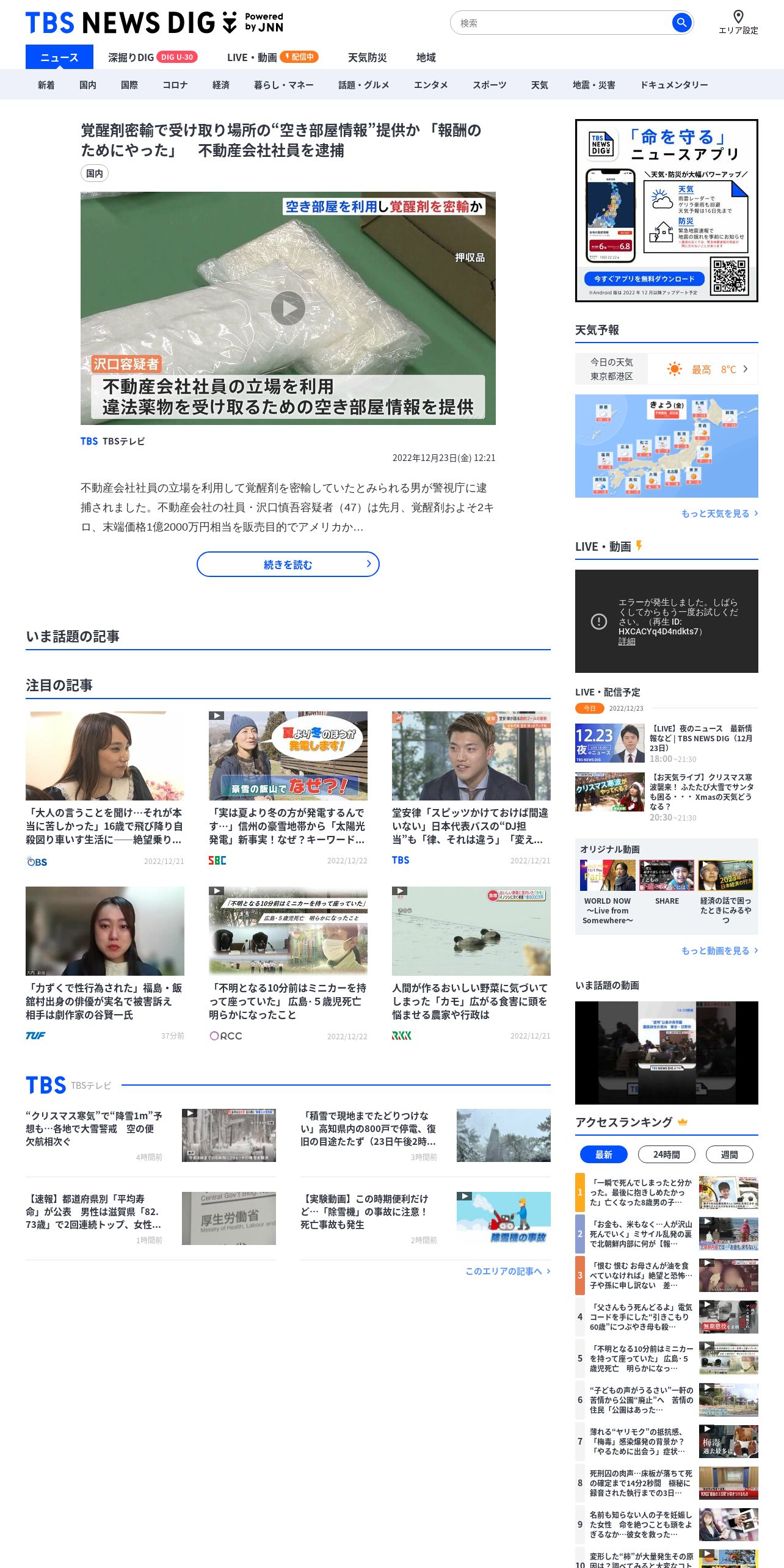Image resolution: width=784 pixels, height=1568 pixels.
Task: Click the 配信中 live badge
Action: pyautogui.click(x=299, y=57)
